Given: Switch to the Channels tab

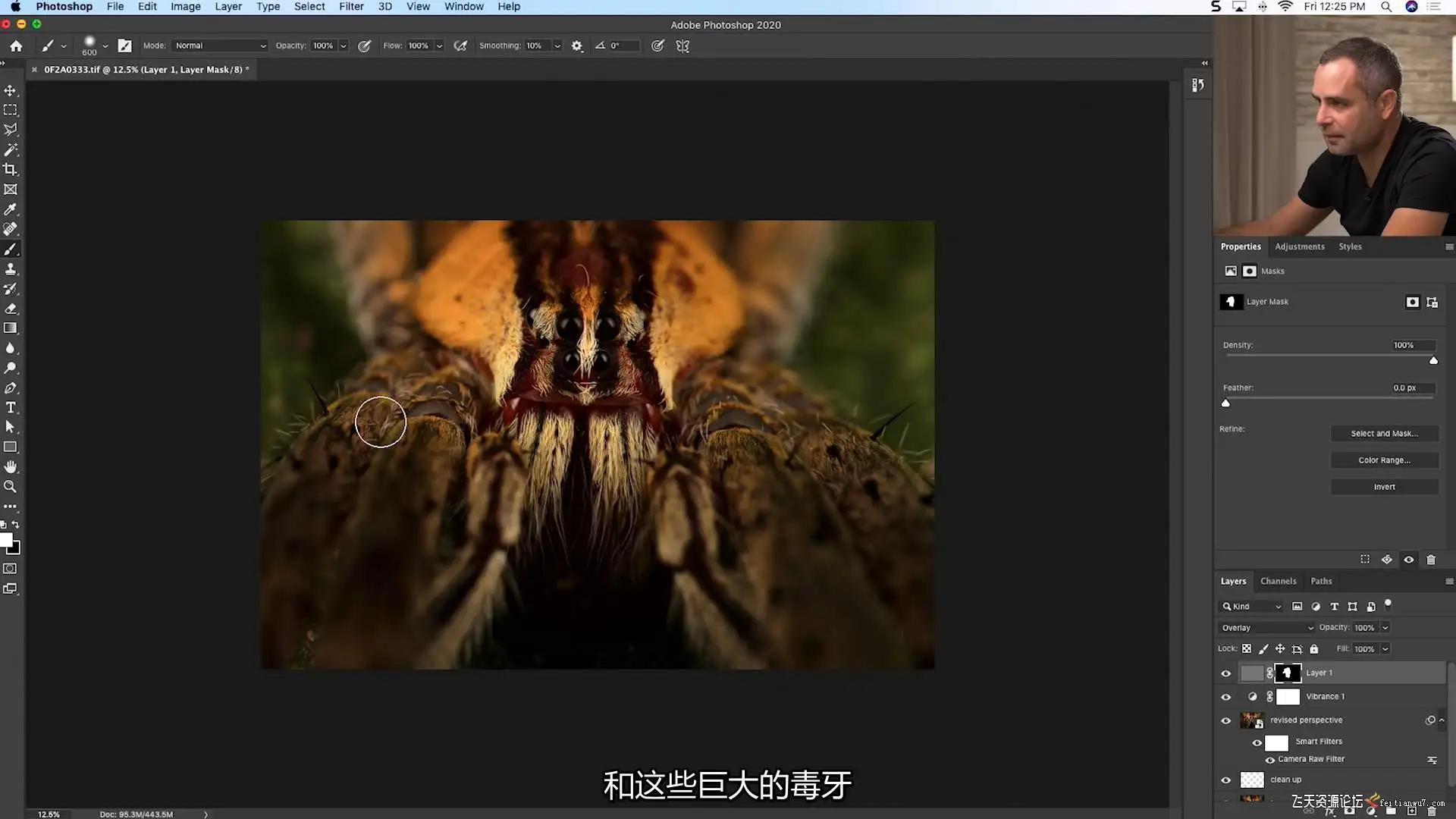Looking at the screenshot, I should pos(1278,582).
